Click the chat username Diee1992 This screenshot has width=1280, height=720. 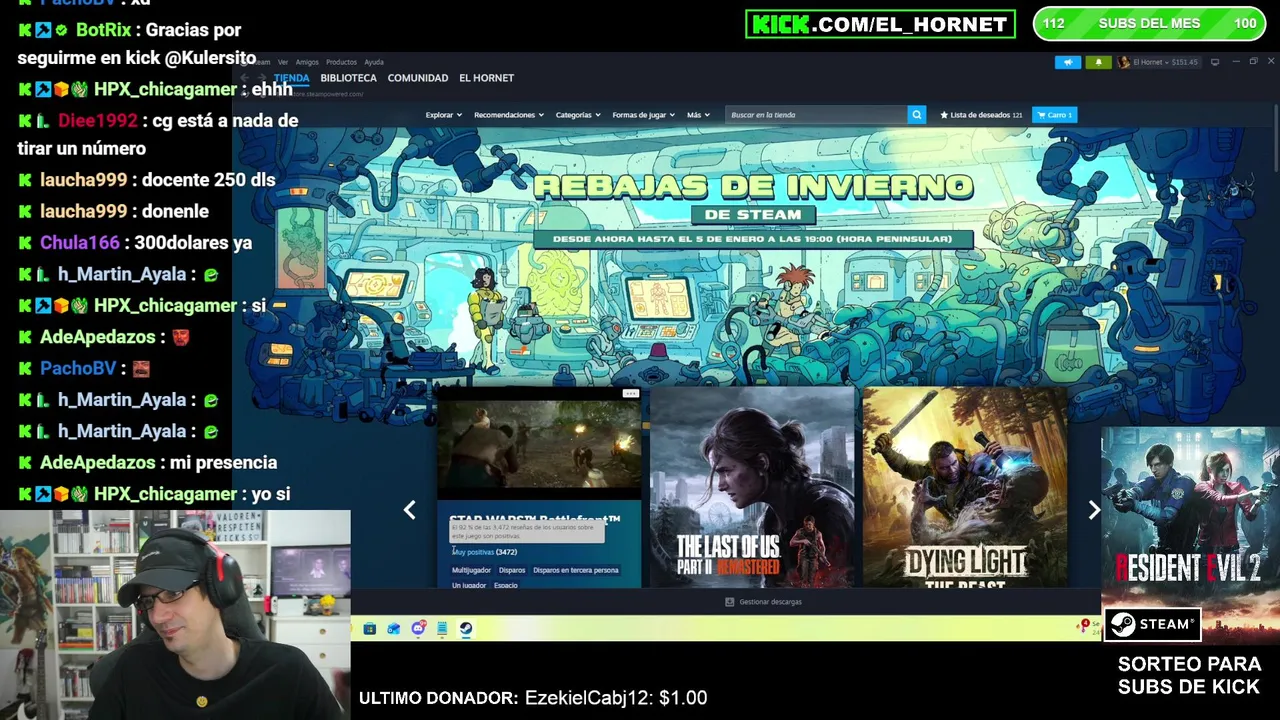(97, 121)
